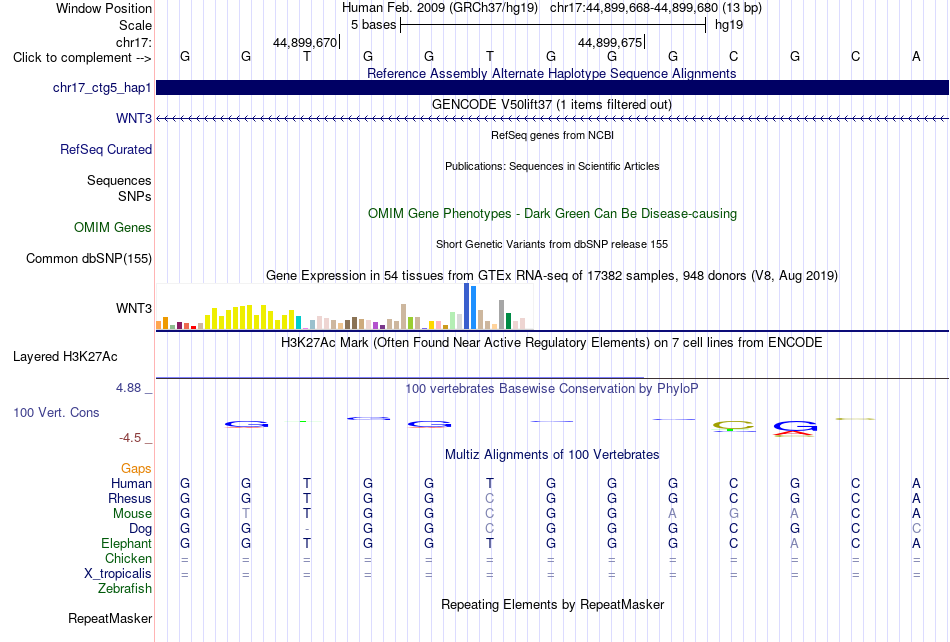Image resolution: width=950 pixels, height=642 pixels.
Task: Select the Elephant species label
Action: click(x=127, y=543)
